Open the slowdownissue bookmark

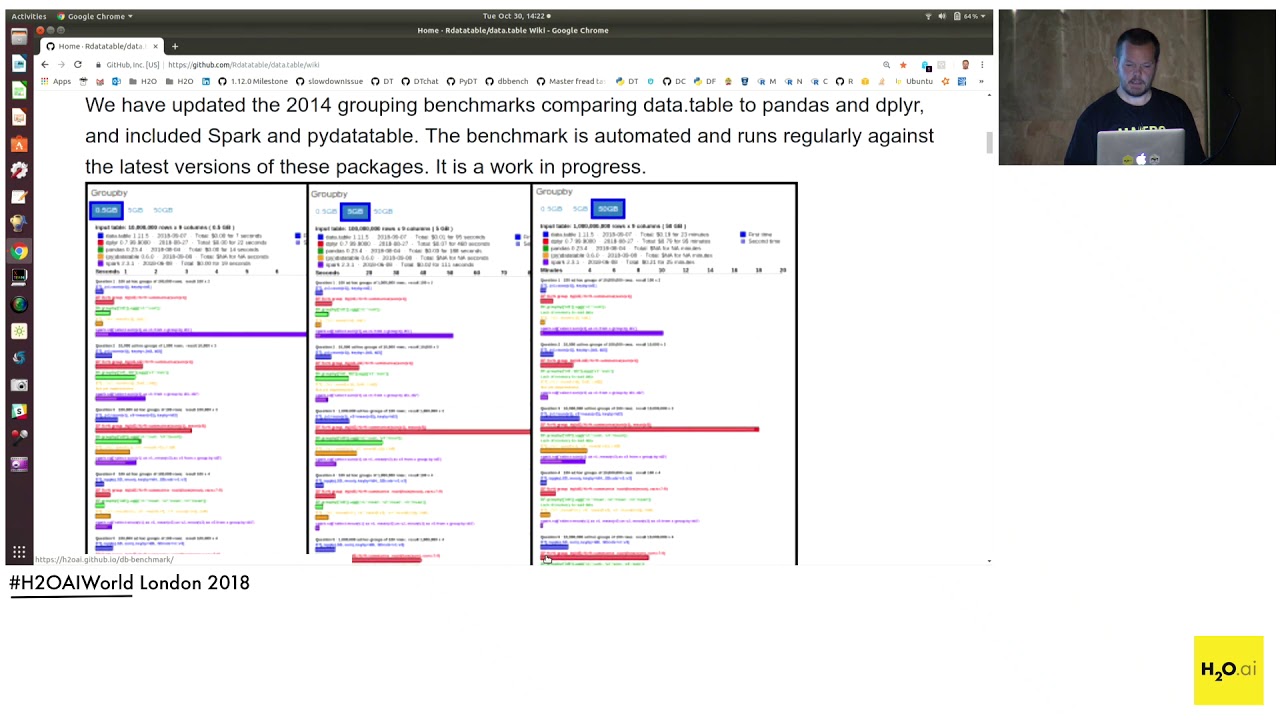tap(329, 81)
